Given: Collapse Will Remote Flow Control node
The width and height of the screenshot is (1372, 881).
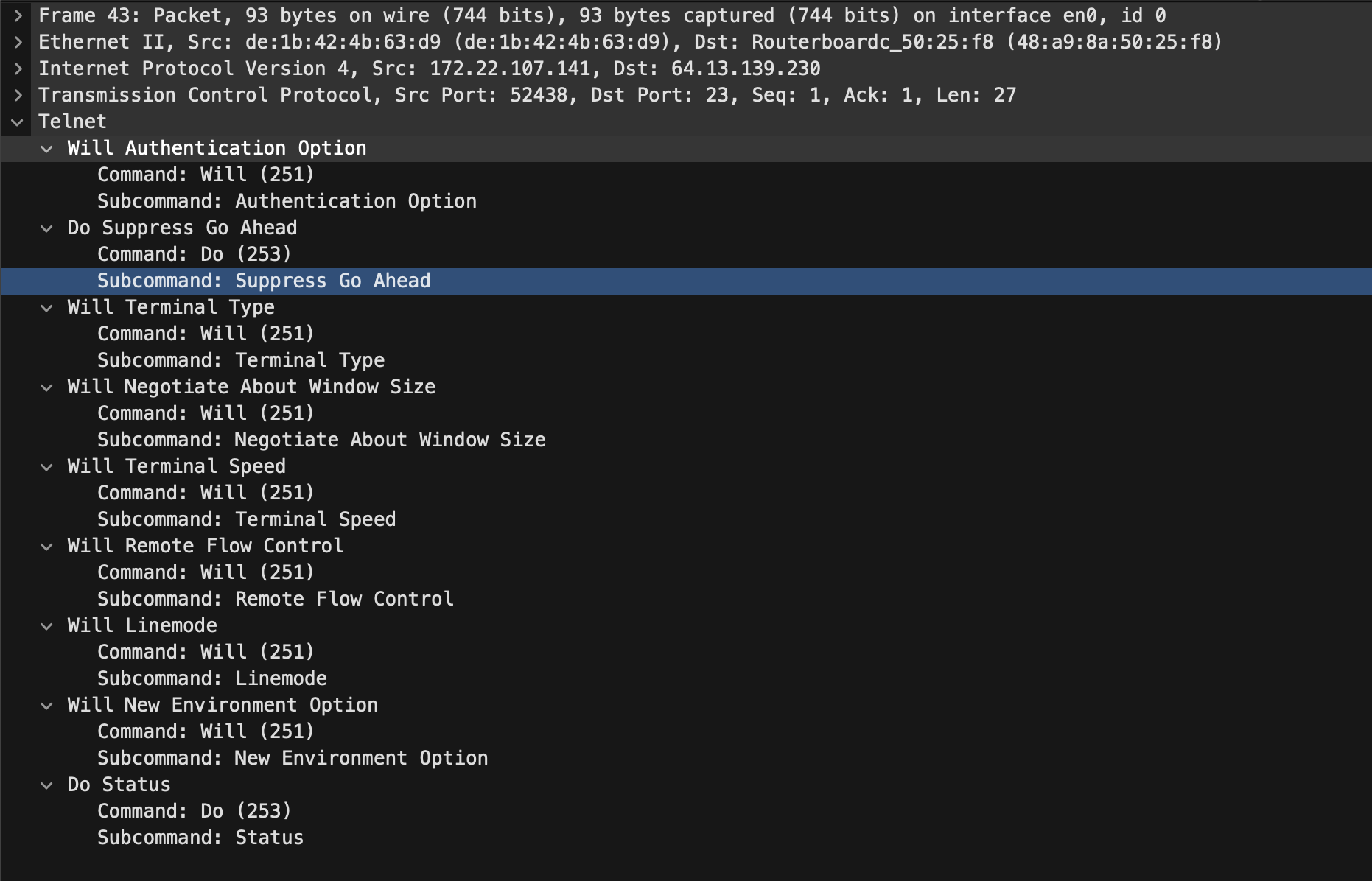Looking at the screenshot, I should point(46,546).
